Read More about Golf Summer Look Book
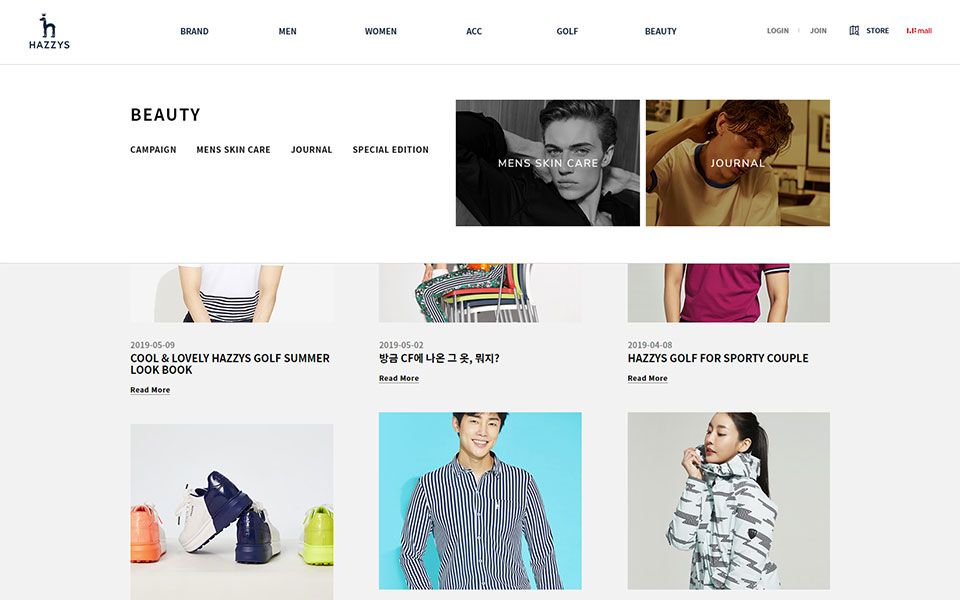This screenshot has width=960, height=600. (x=150, y=390)
